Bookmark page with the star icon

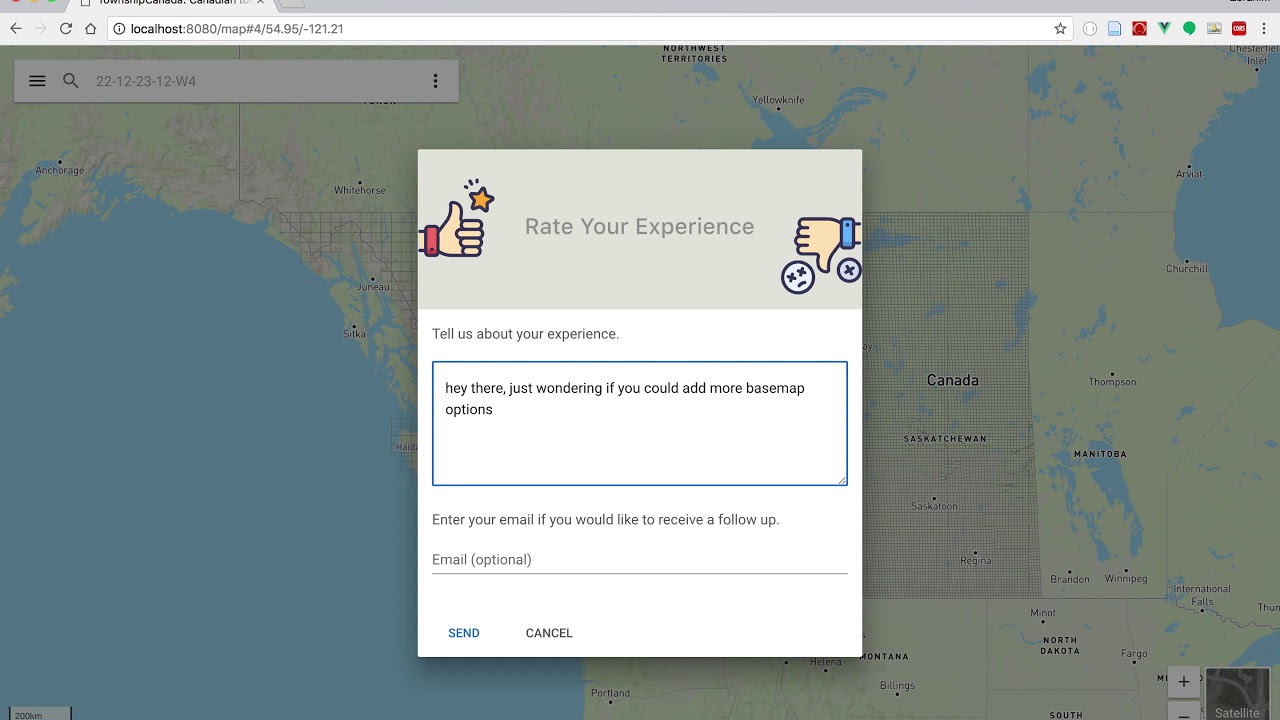pyautogui.click(x=1060, y=29)
